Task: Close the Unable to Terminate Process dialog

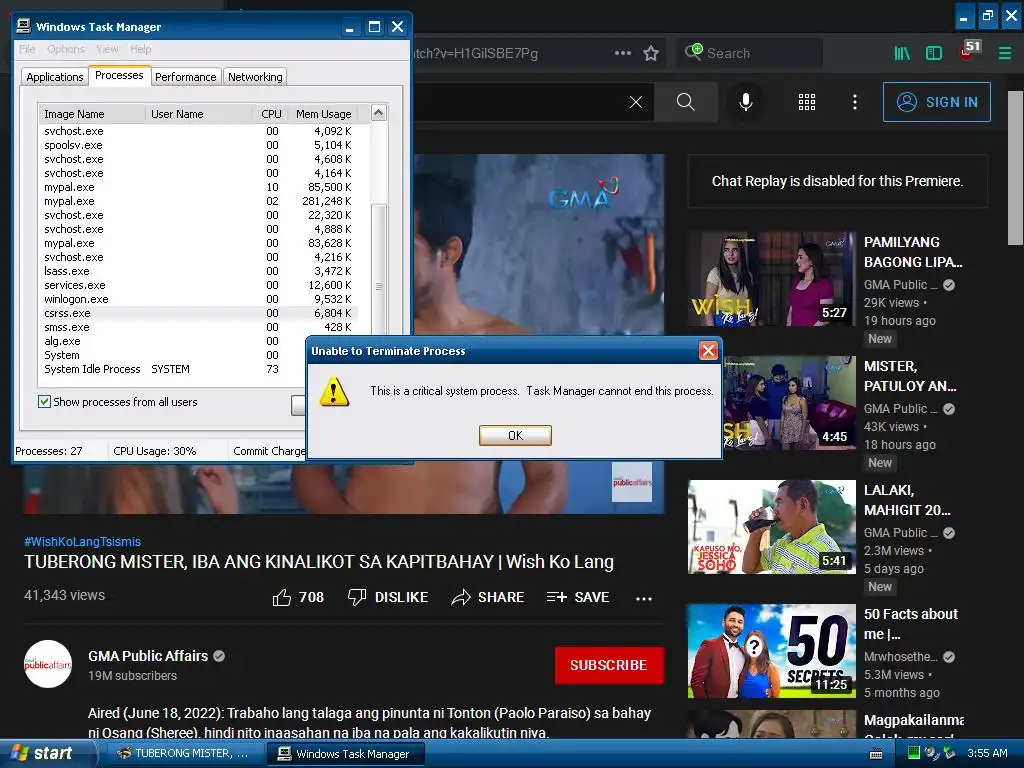Action: [x=708, y=351]
